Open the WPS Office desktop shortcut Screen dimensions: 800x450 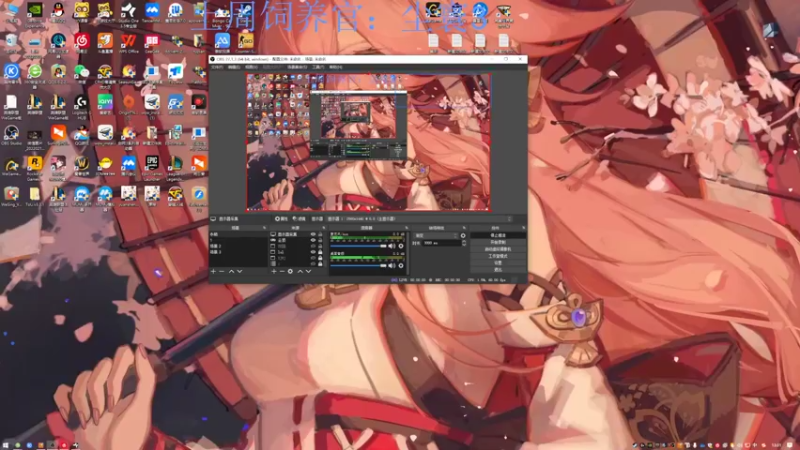[x=129, y=43]
